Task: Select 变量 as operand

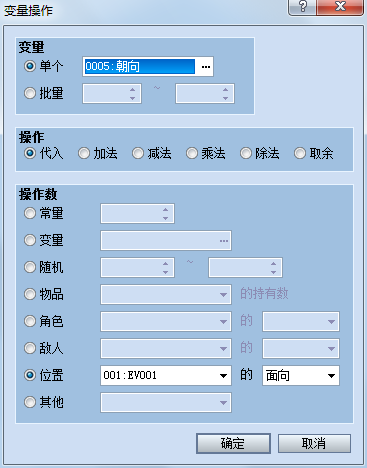Action: pyautogui.click(x=30, y=240)
